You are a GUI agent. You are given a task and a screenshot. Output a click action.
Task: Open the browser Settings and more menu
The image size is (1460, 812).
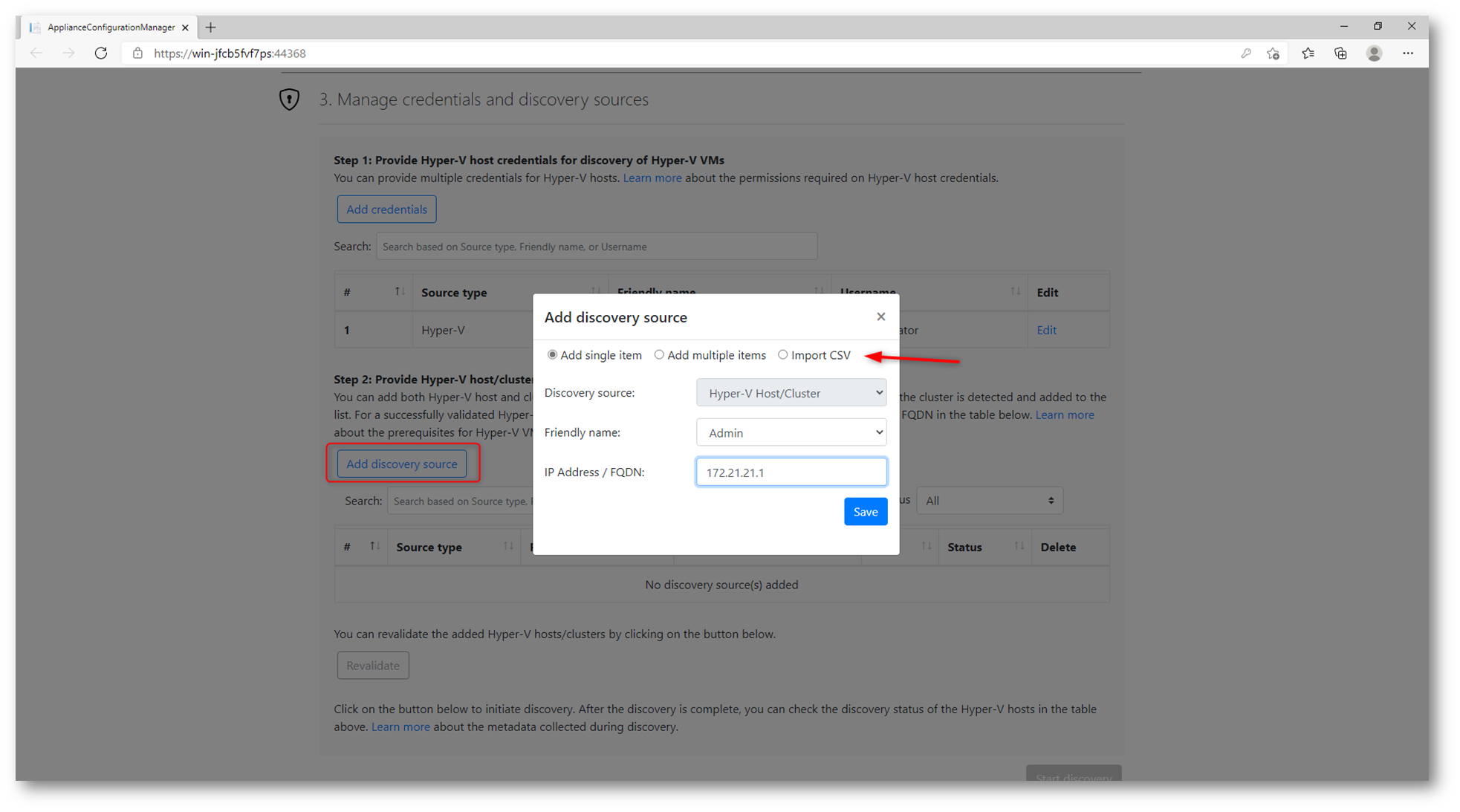(x=1408, y=53)
